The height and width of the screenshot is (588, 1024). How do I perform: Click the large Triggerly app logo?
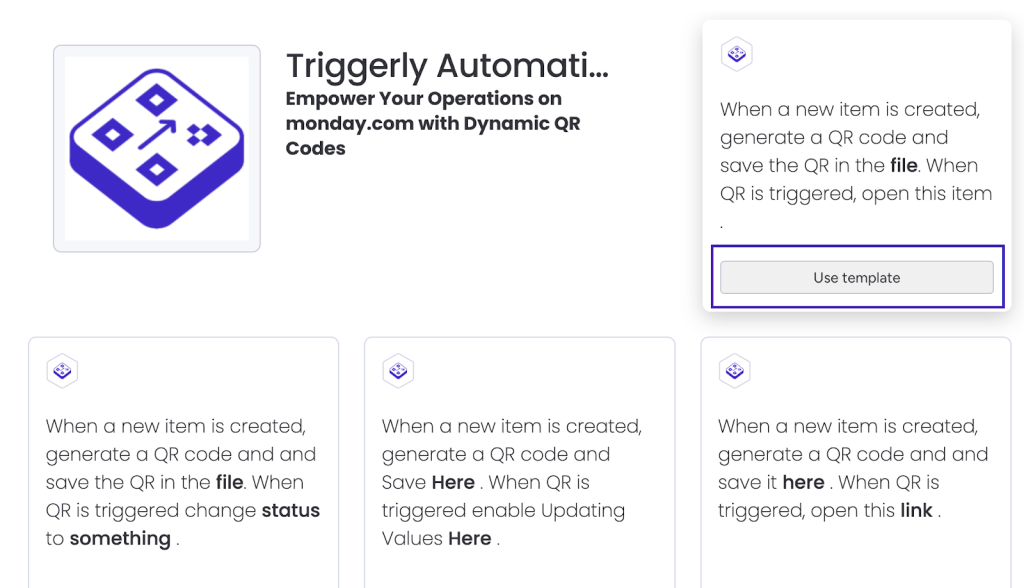157,148
